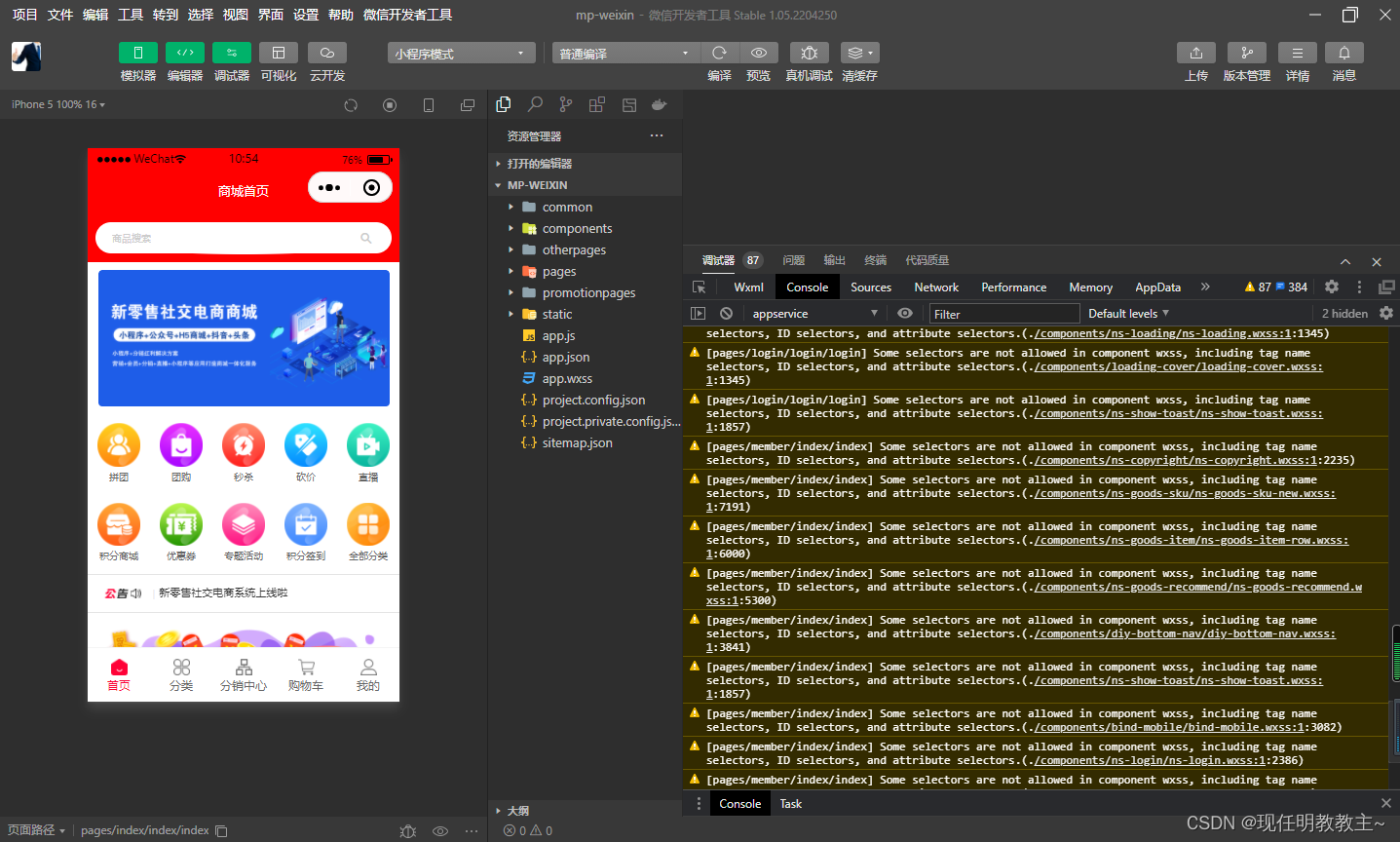Viewport: 1400px width, 842px height.
Task: Collapse the MP-WEIXIN project root
Action: pos(585,185)
